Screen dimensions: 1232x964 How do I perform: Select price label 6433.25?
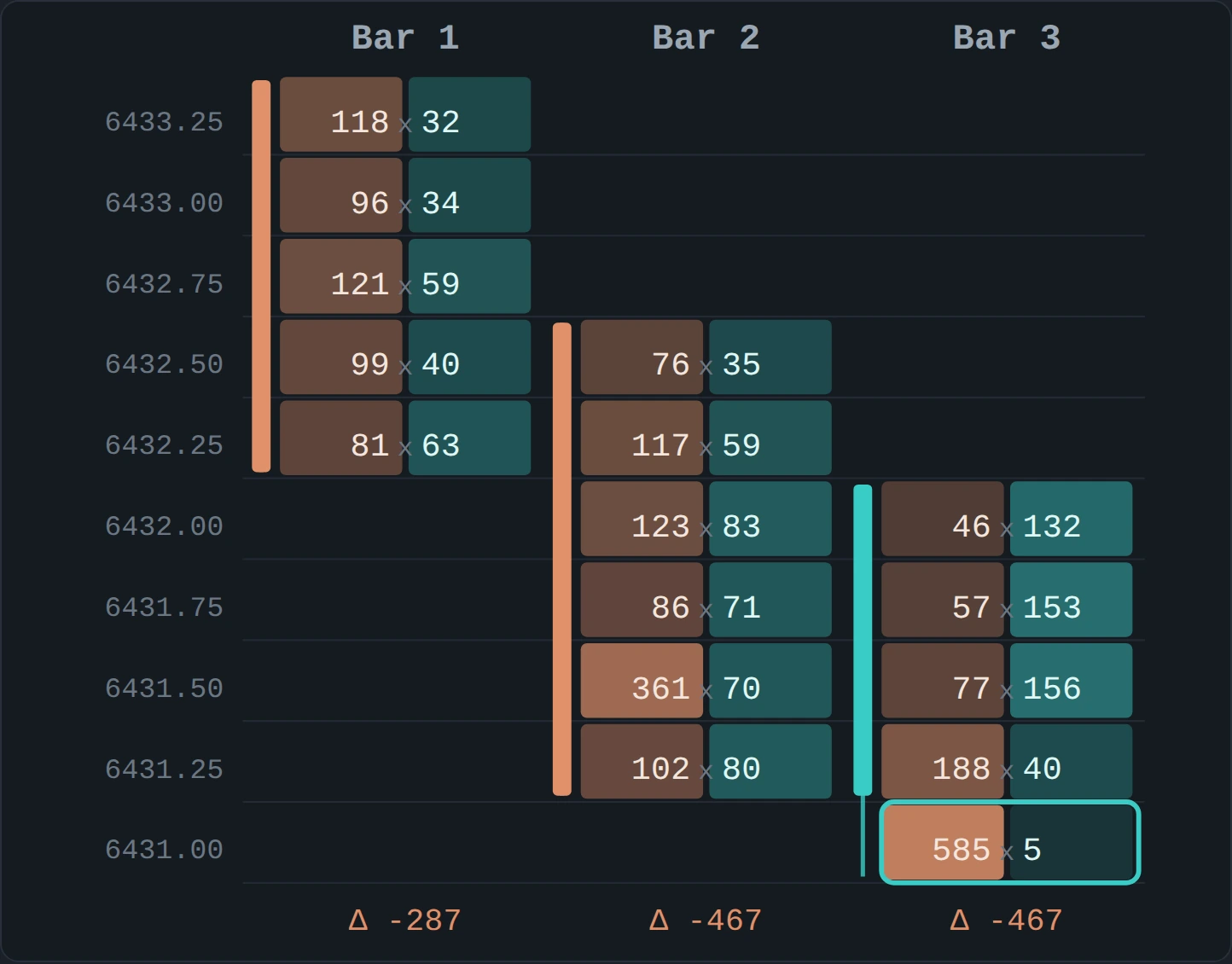click(164, 122)
